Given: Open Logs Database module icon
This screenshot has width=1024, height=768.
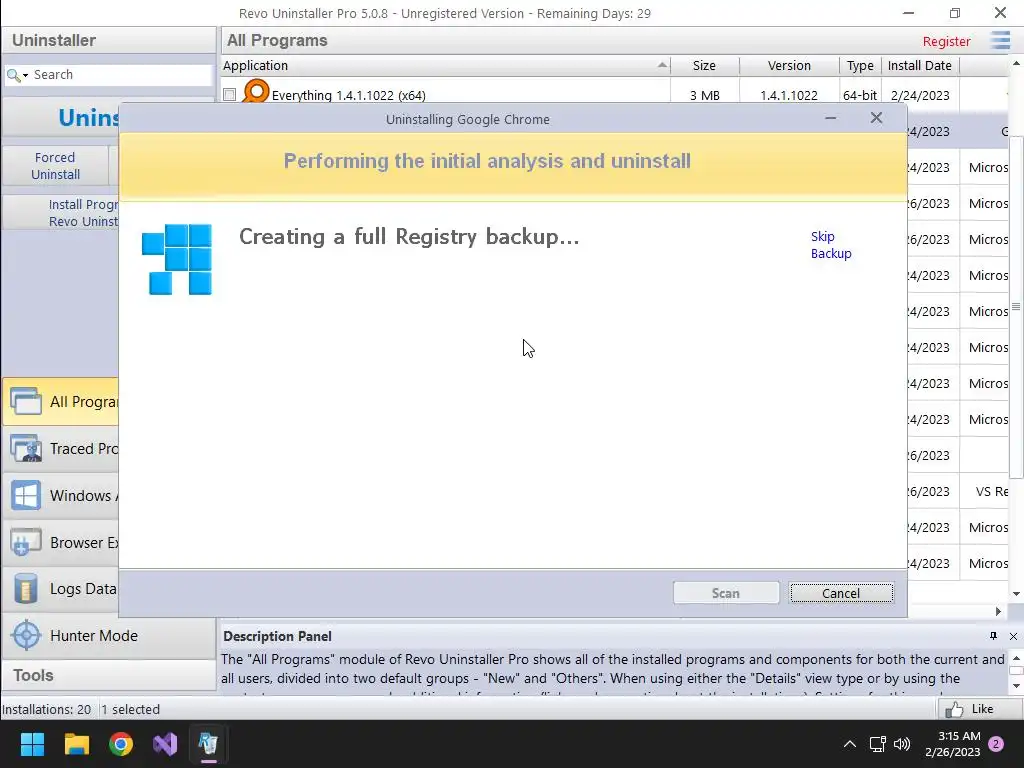Looking at the screenshot, I should [x=26, y=588].
